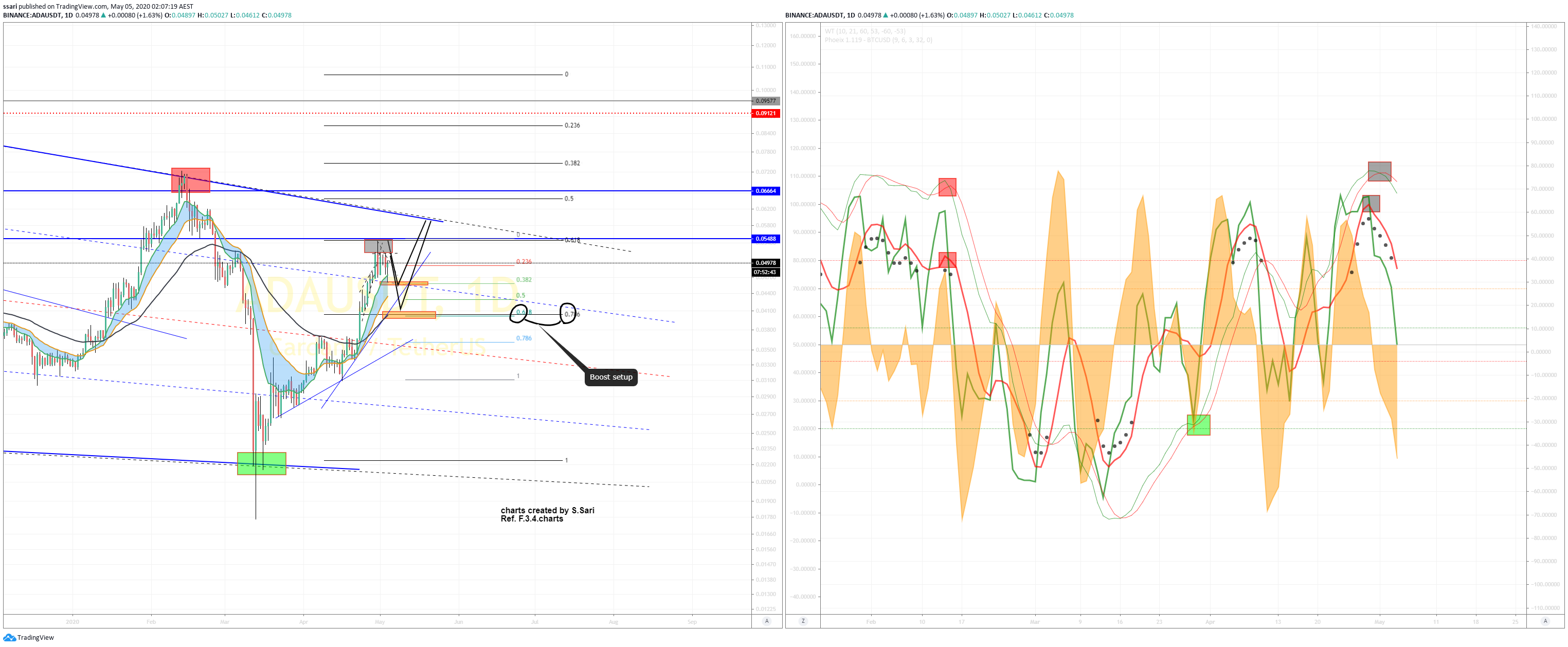
Task: Select 'Ref. F.3.4.charts' text note
Action: 531,519
